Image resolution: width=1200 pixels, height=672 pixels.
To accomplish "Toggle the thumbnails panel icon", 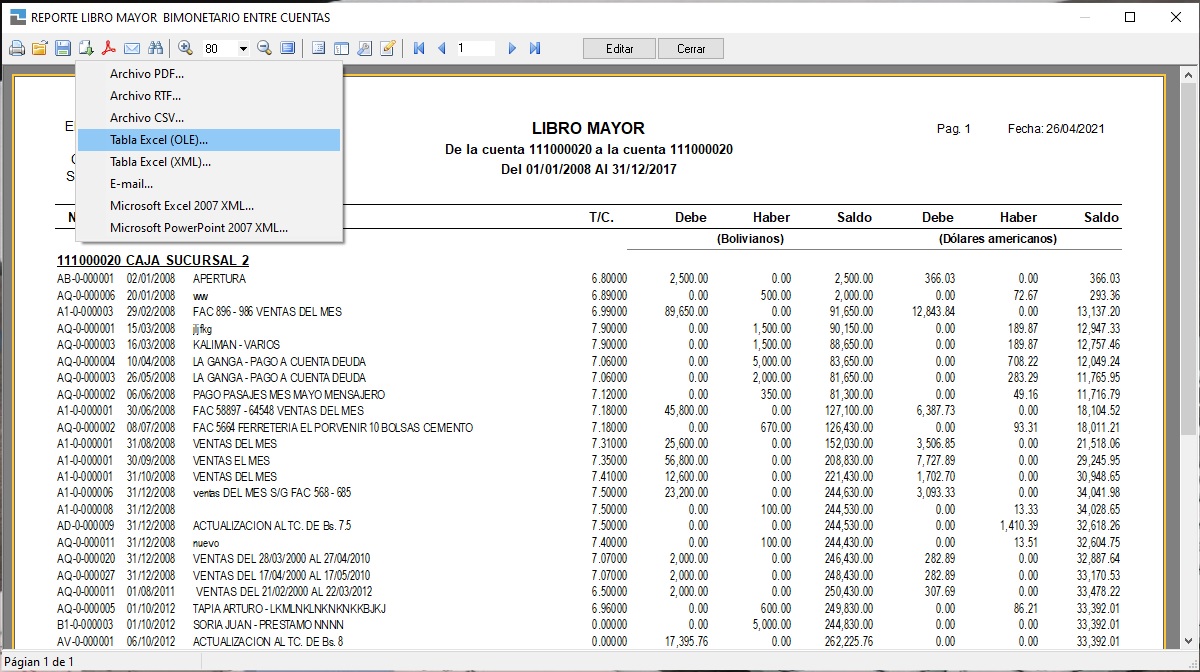I will pos(341,48).
